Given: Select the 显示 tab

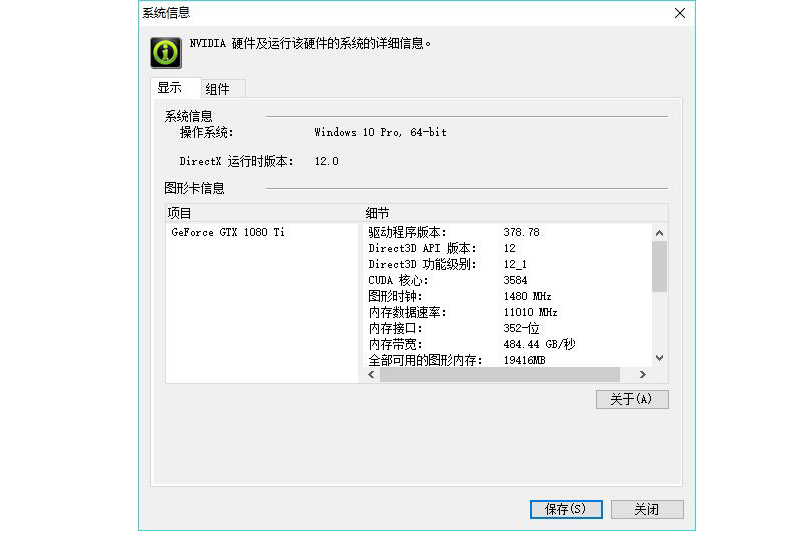Looking at the screenshot, I should pyautogui.click(x=176, y=88).
